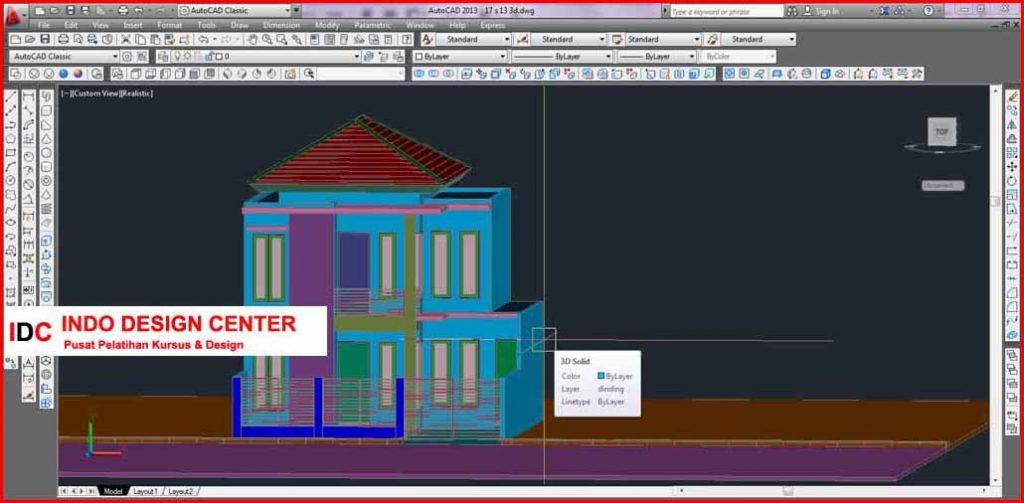Select the Linear dimension tool
1024x503 pixels.
click(29, 97)
